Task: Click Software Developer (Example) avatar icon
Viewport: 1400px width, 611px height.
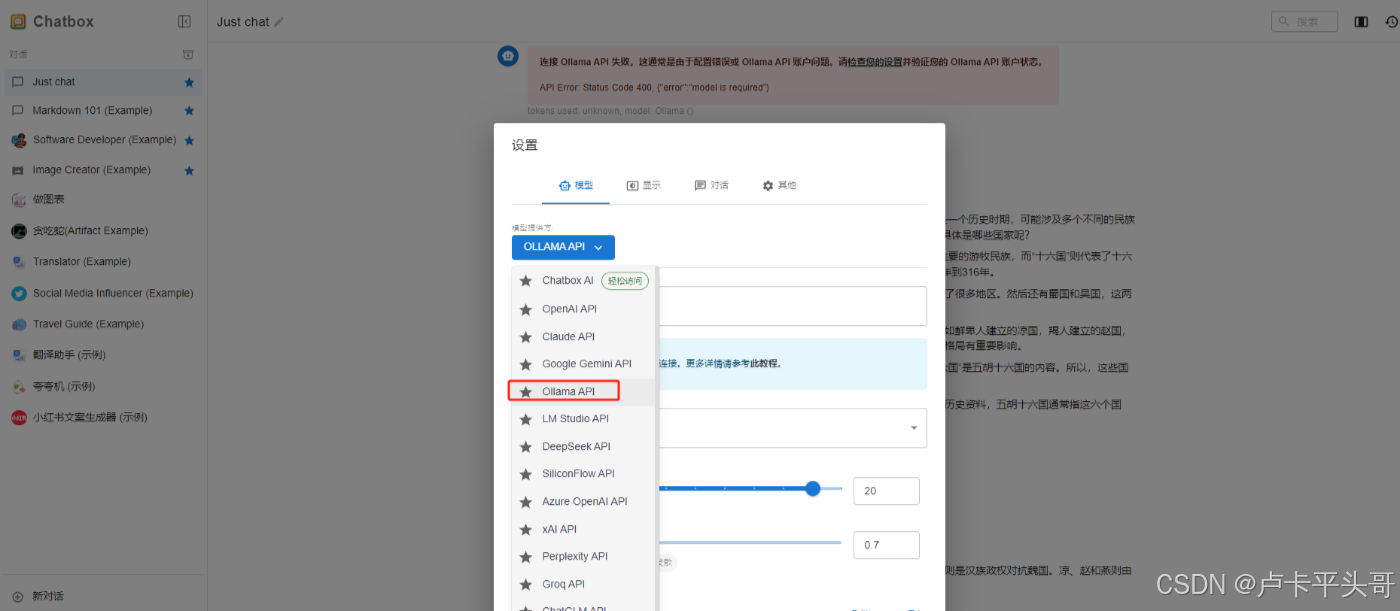Action: click(x=18, y=141)
